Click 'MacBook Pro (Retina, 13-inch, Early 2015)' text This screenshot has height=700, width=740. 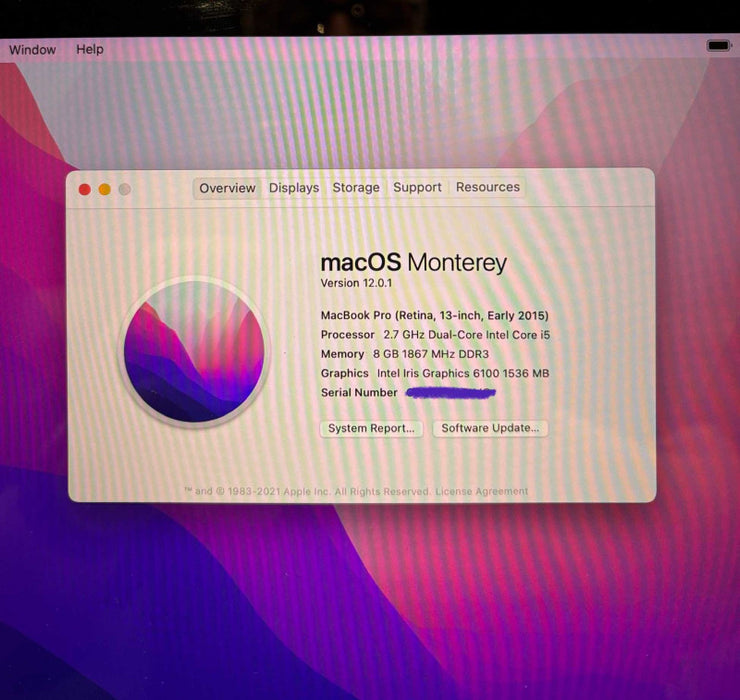[x=435, y=315]
